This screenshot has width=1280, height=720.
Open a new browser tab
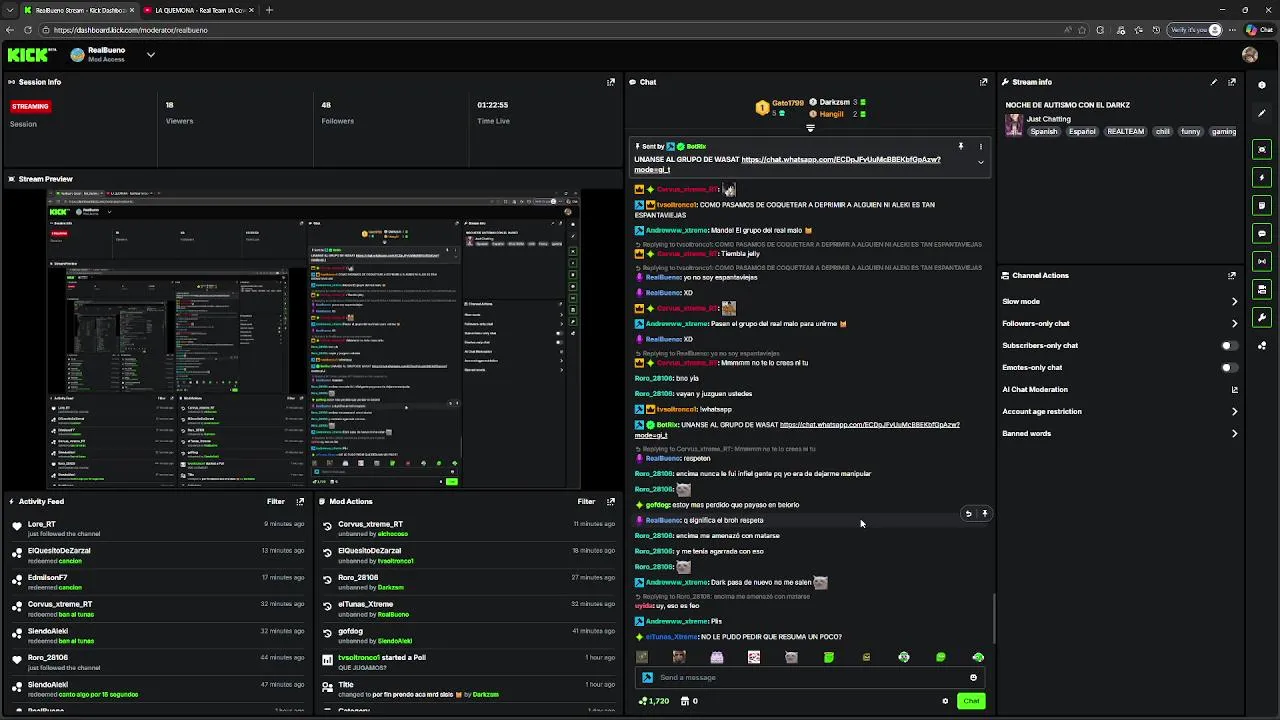coord(268,10)
